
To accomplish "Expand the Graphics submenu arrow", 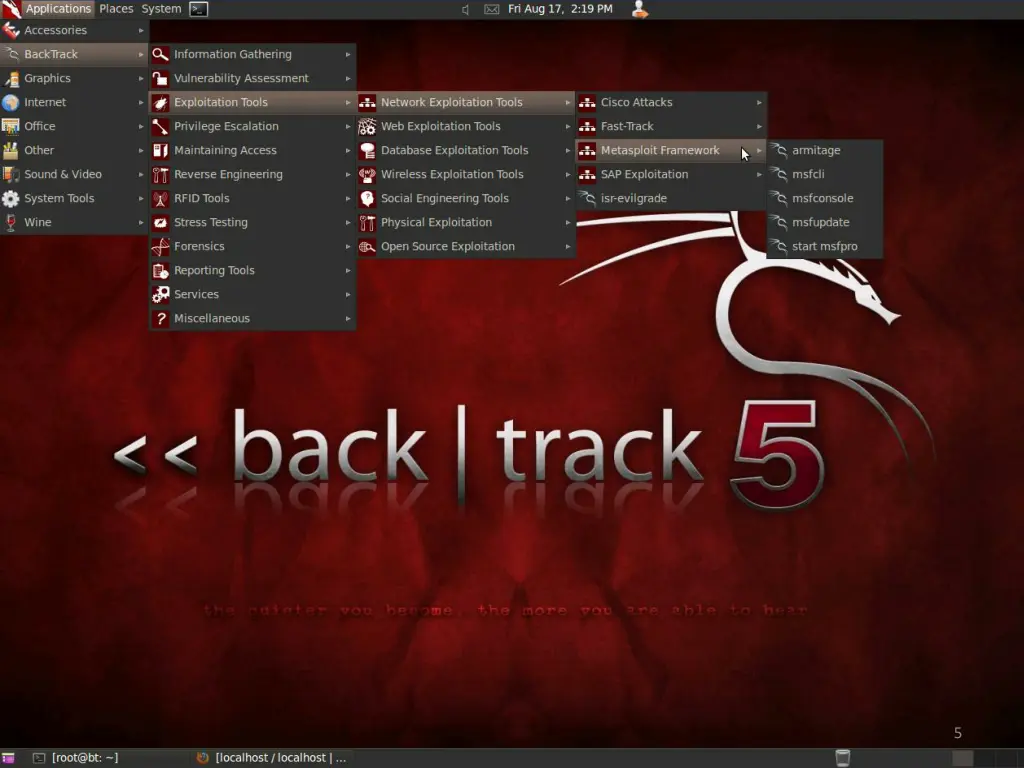I will [x=140, y=78].
